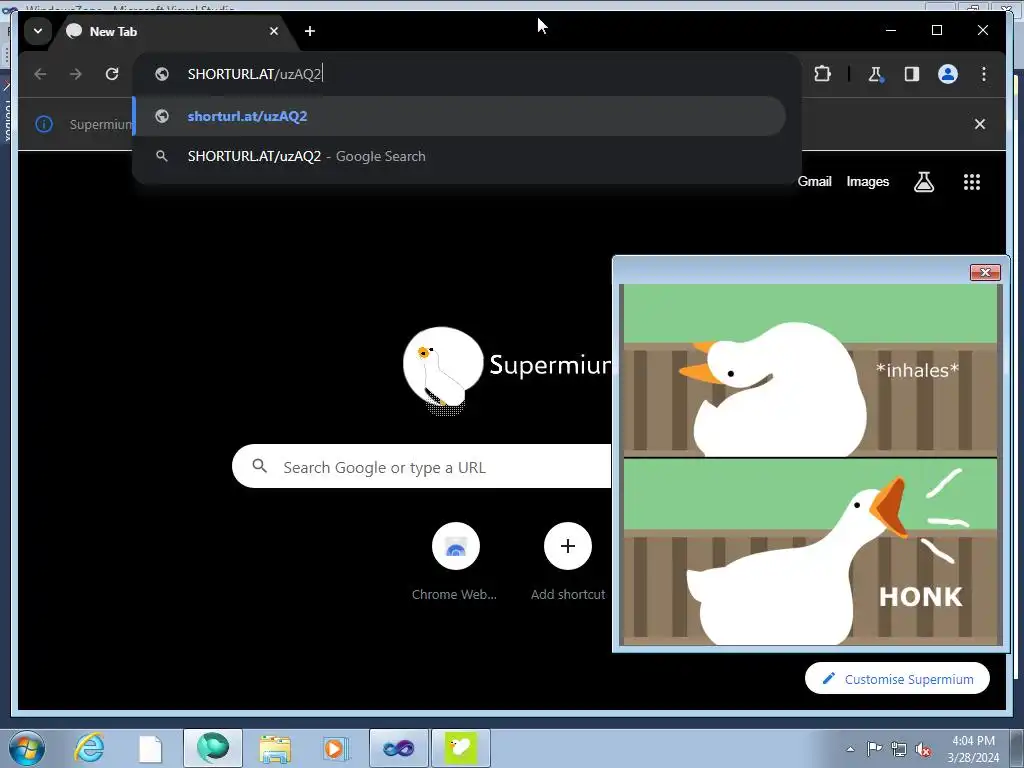Screen dimensions: 1024x768
Task: Open a new tab with plus button
Action: click(310, 31)
